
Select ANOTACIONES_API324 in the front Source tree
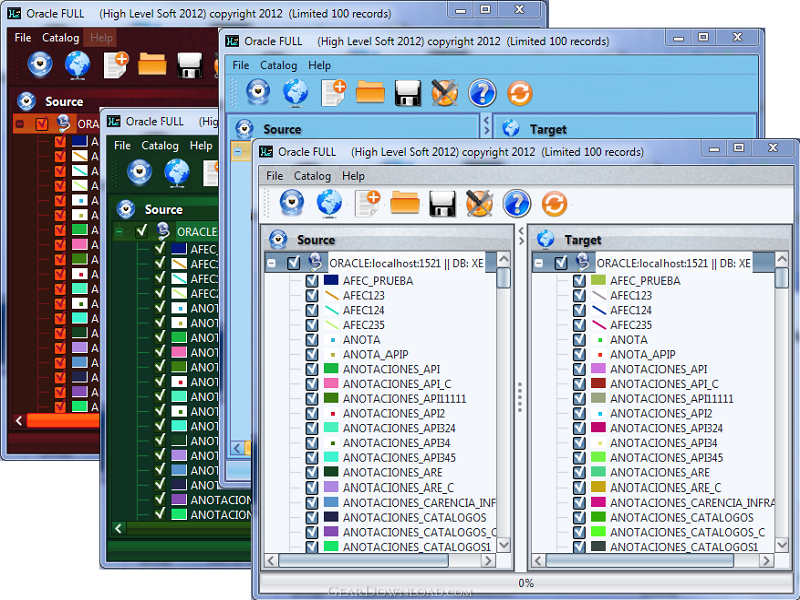(399, 428)
